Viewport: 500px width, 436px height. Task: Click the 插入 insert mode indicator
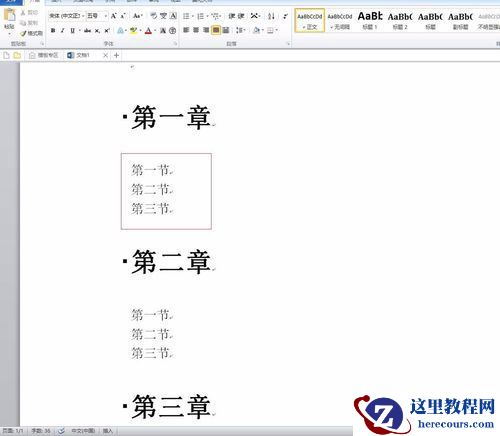108,431
